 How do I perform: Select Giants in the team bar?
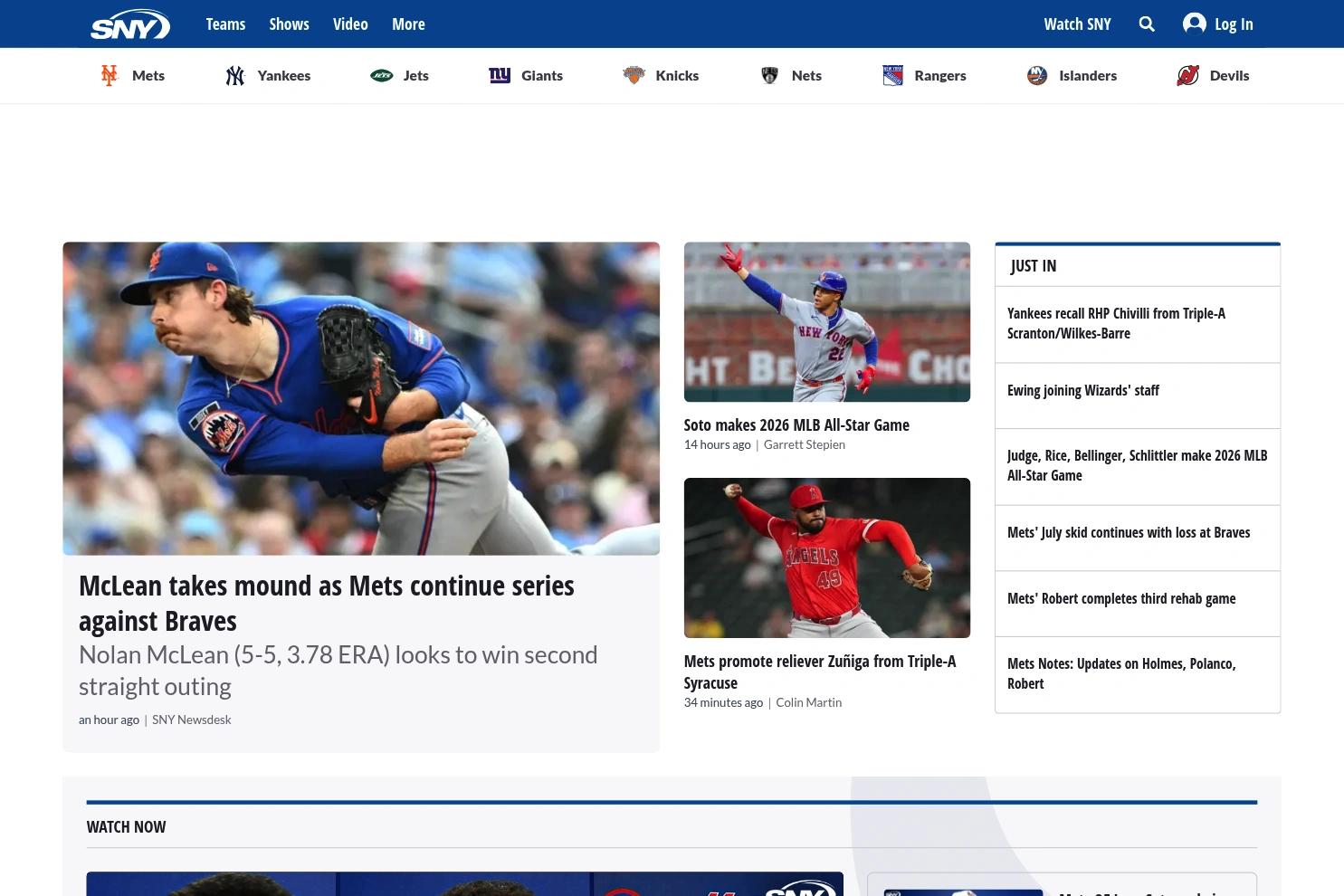tap(542, 75)
